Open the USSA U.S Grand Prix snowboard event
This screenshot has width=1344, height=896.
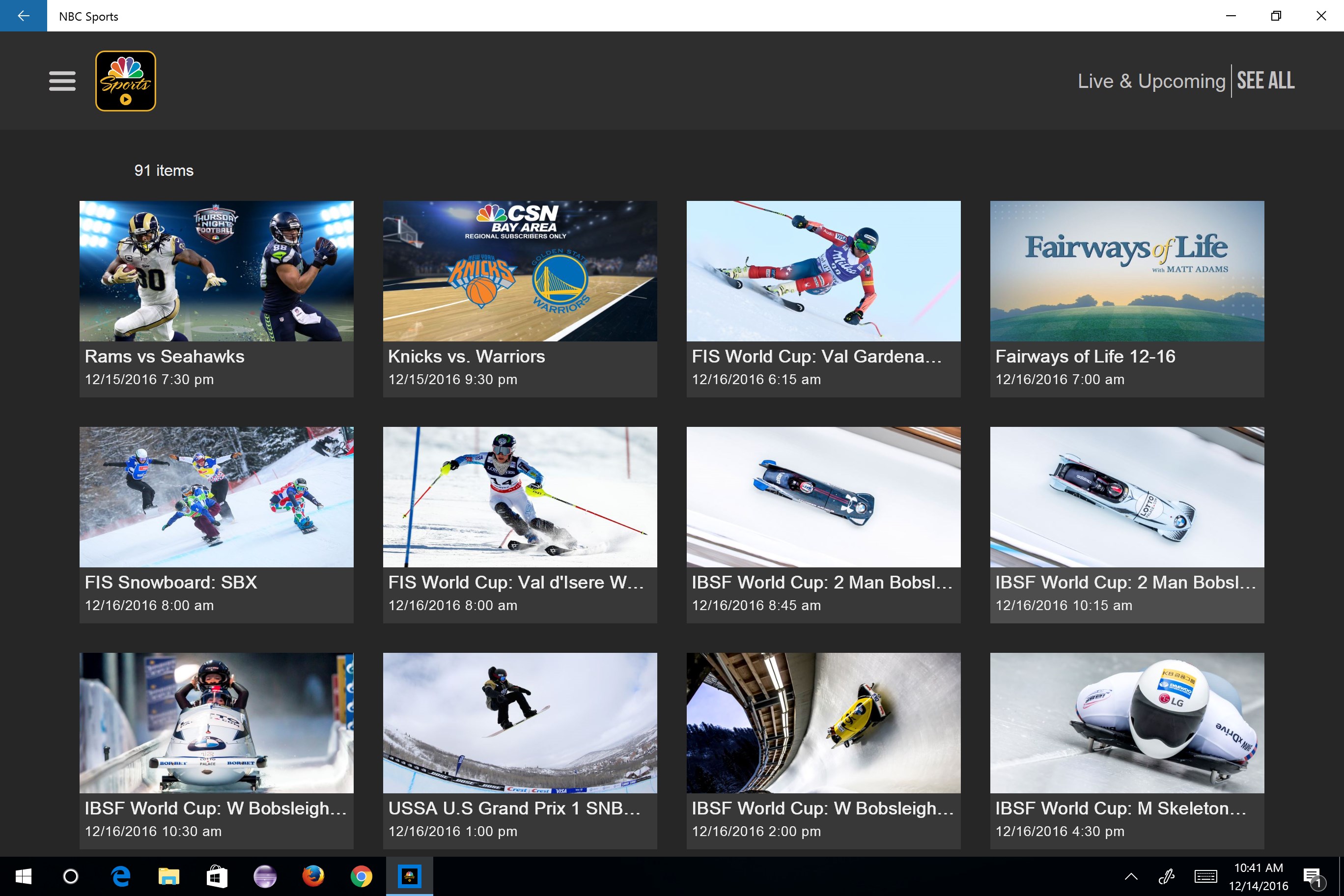click(519, 723)
